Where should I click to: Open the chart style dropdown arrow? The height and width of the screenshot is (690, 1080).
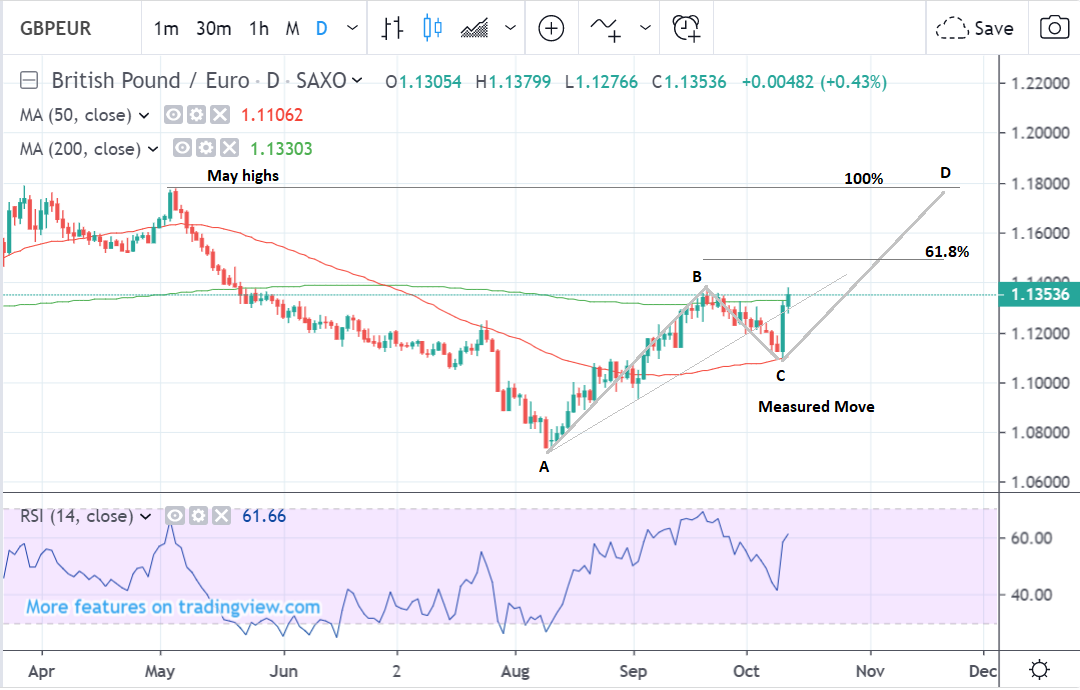pos(511,28)
